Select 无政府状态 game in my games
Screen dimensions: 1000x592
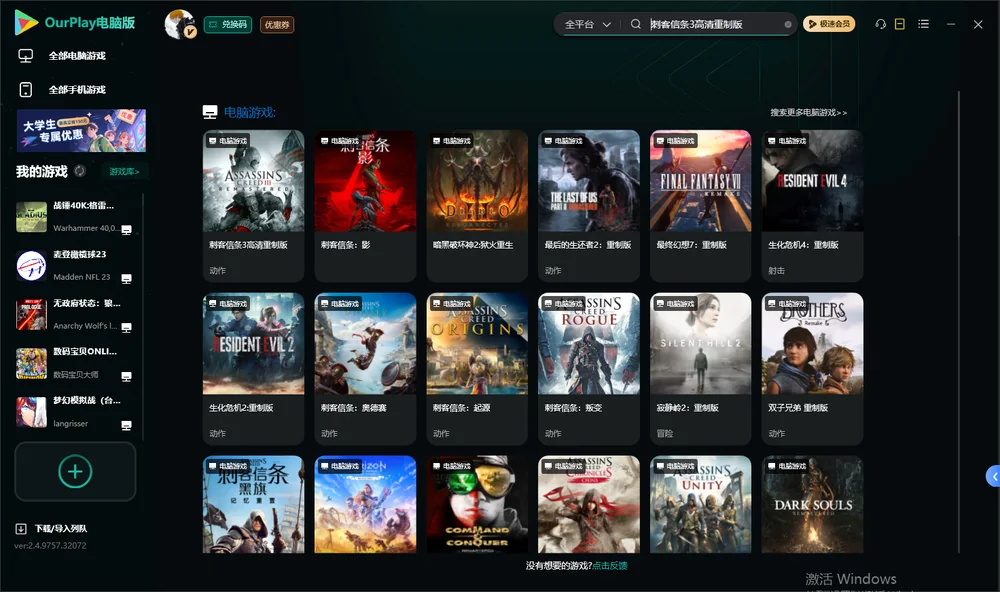tap(74, 314)
